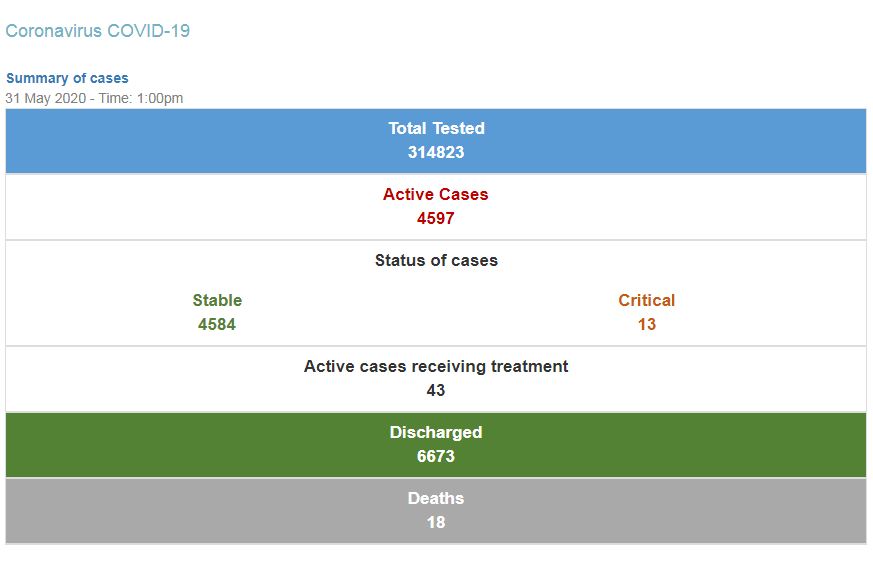The width and height of the screenshot is (873, 573).
Task: Click the orange Critical label
Action: click(646, 300)
